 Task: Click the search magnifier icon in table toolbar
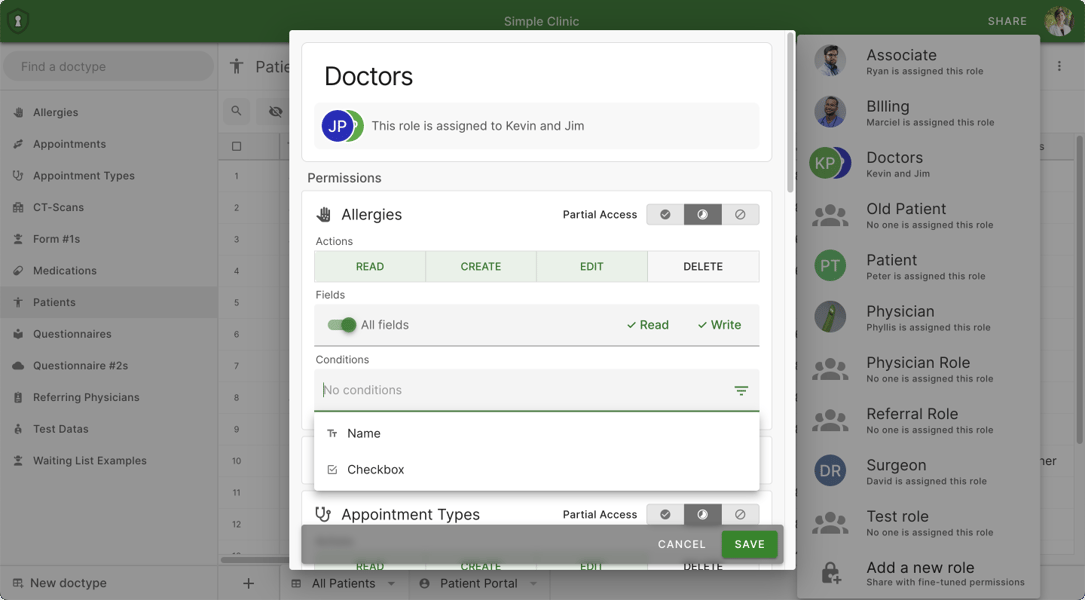pos(237,111)
